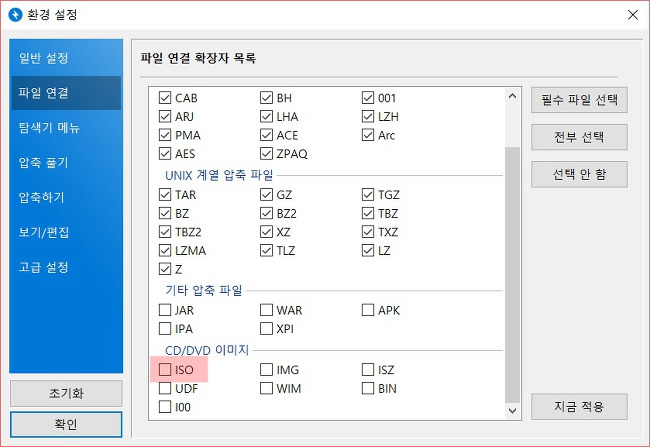This screenshot has width=650, height=447.
Task: Check the ISO extension
Action: [x=165, y=369]
